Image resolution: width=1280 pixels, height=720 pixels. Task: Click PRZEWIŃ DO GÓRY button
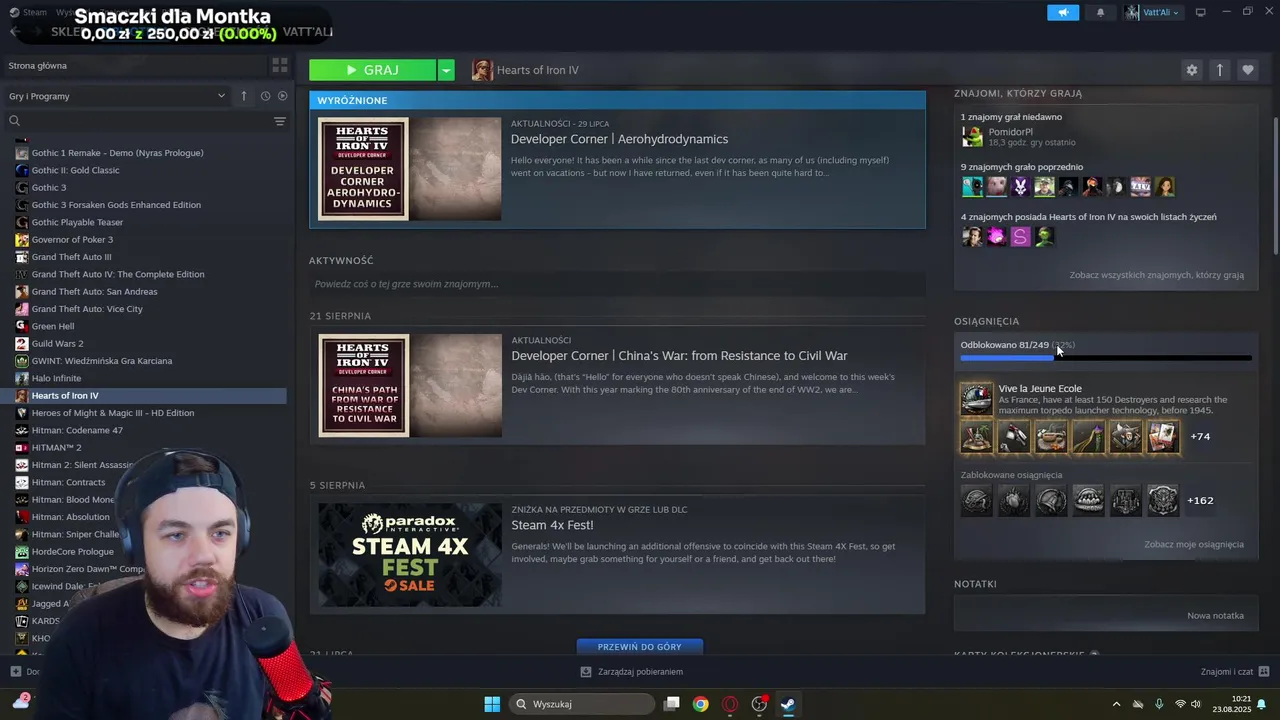tap(640, 647)
